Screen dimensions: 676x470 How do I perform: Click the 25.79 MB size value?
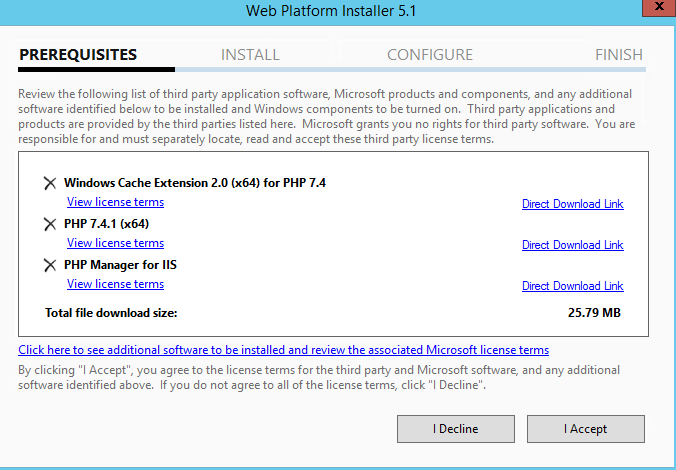point(594,313)
